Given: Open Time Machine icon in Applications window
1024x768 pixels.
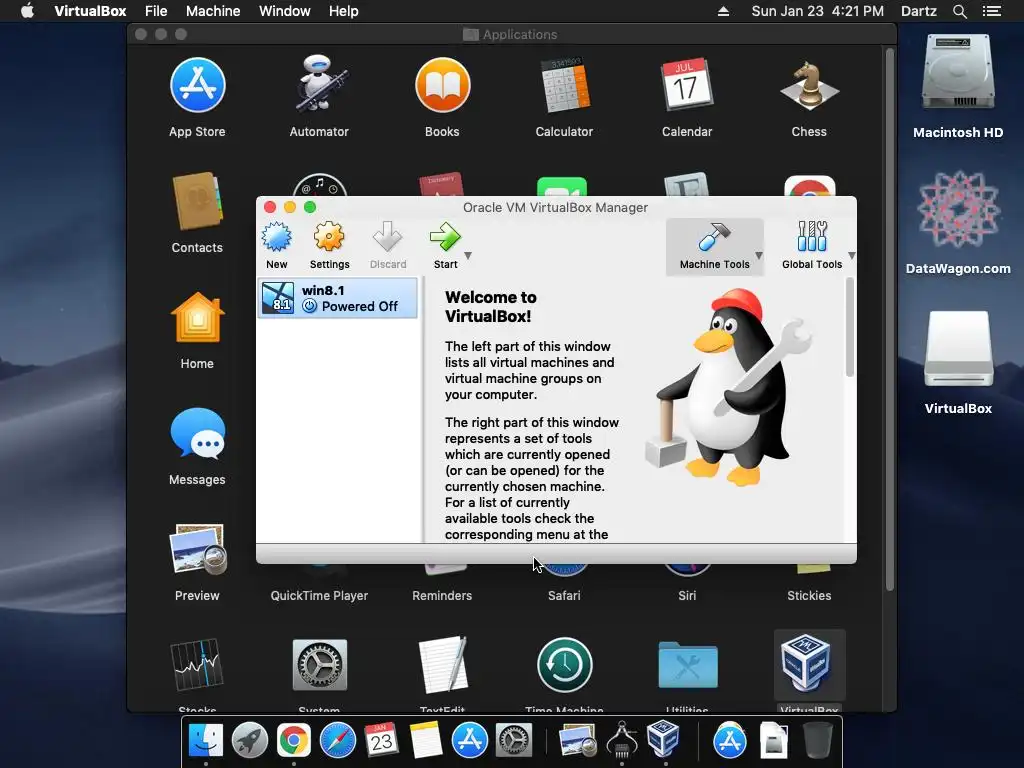Looking at the screenshot, I should 564,665.
